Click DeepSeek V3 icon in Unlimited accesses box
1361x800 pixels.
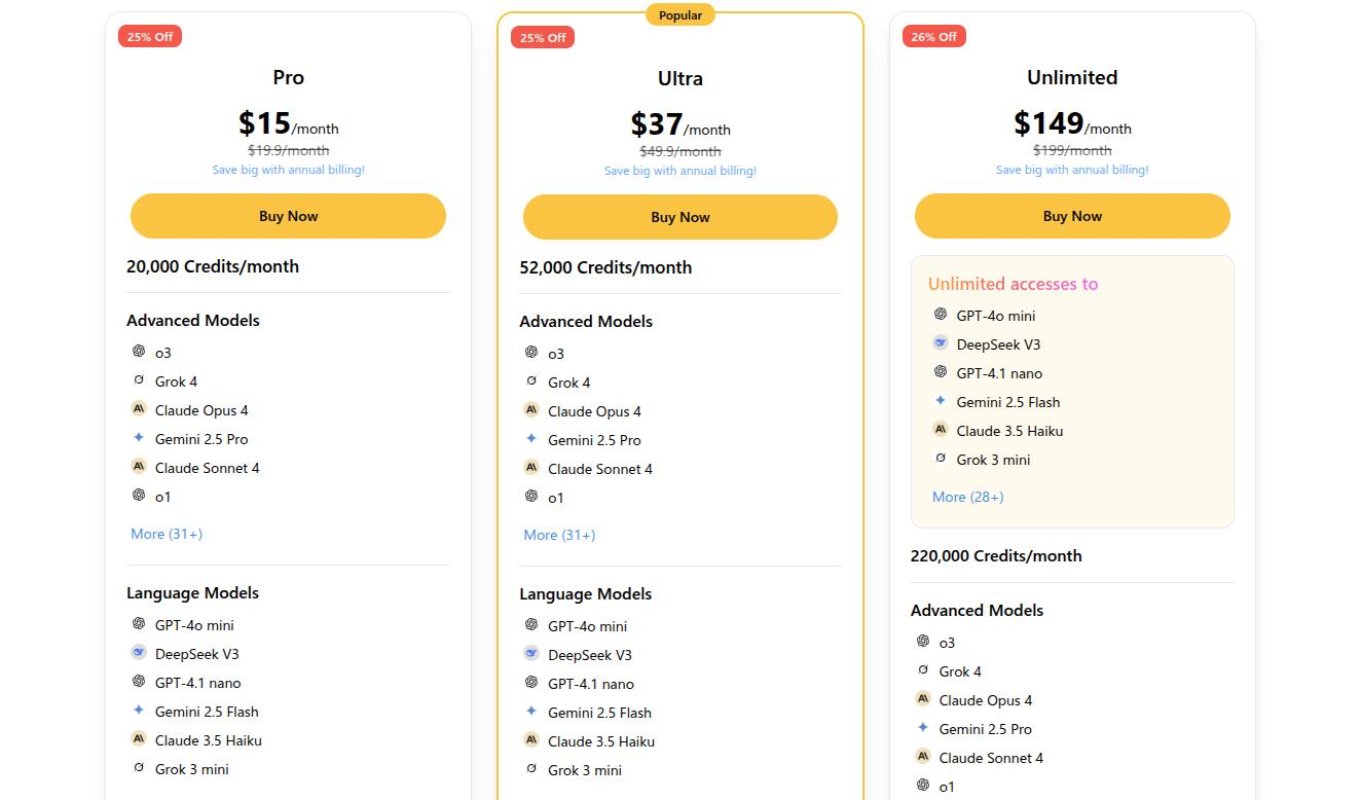coord(940,343)
